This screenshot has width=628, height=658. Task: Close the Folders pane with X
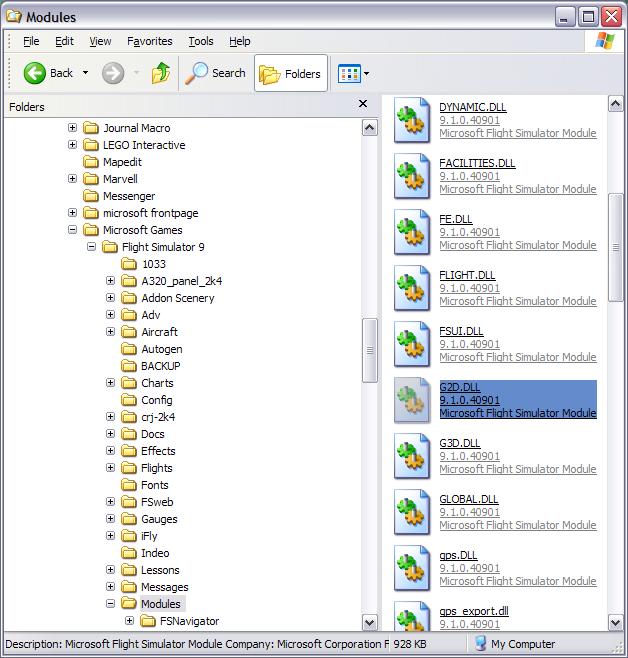363,104
